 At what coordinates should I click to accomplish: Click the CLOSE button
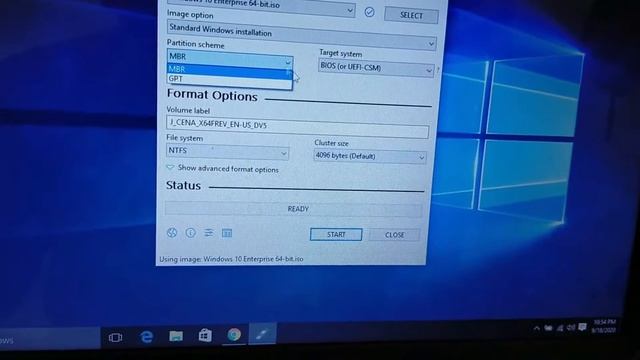point(394,235)
